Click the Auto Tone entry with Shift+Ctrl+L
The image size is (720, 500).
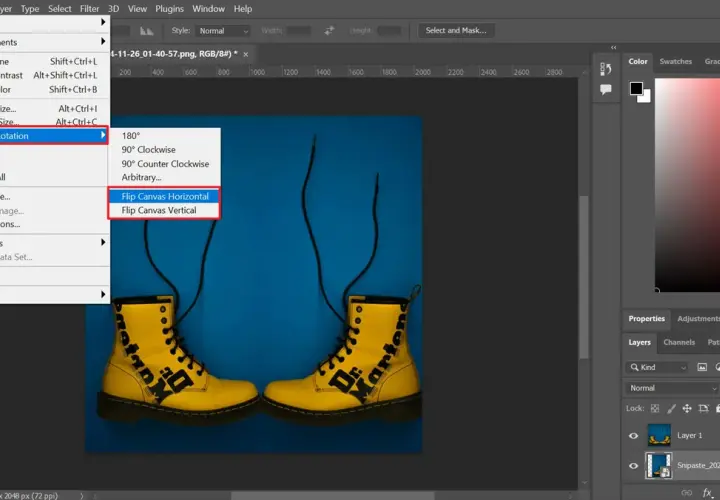pos(54,61)
